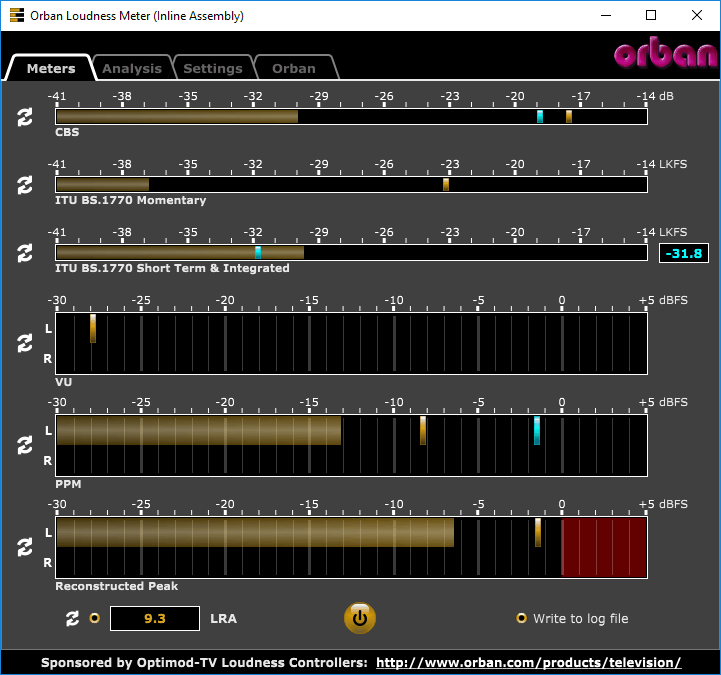Click the CBS loudness meter bar

tap(351, 116)
